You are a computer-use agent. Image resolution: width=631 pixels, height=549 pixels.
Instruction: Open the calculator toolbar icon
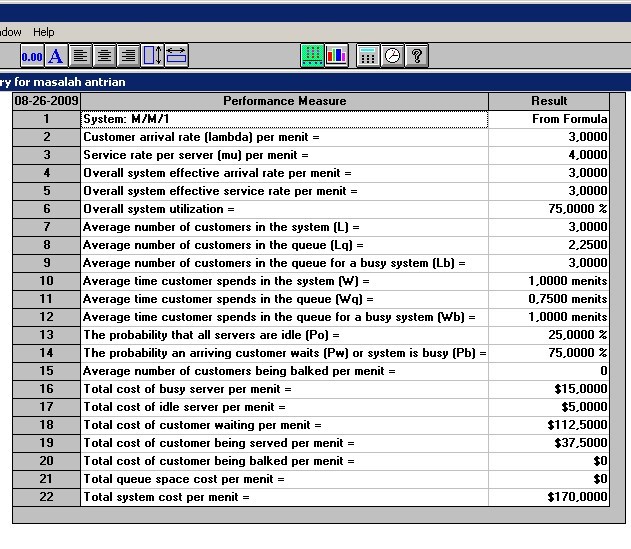pos(368,56)
